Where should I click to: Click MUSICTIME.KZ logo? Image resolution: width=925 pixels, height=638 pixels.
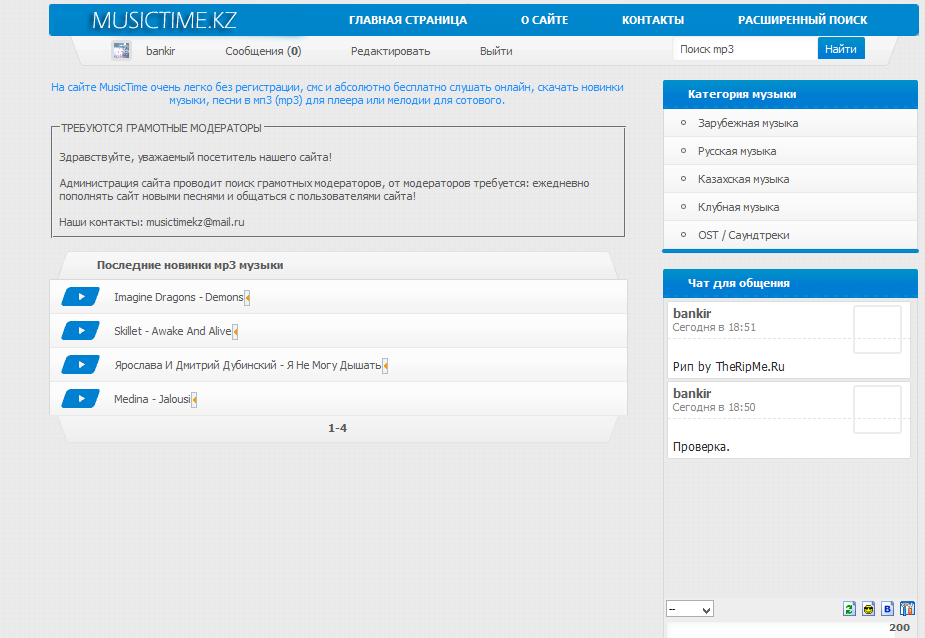(x=164, y=21)
